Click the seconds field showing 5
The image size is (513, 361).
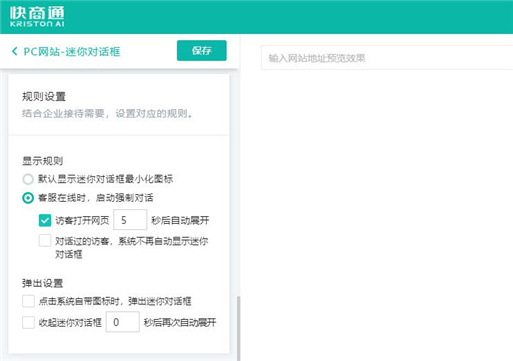coord(130,220)
